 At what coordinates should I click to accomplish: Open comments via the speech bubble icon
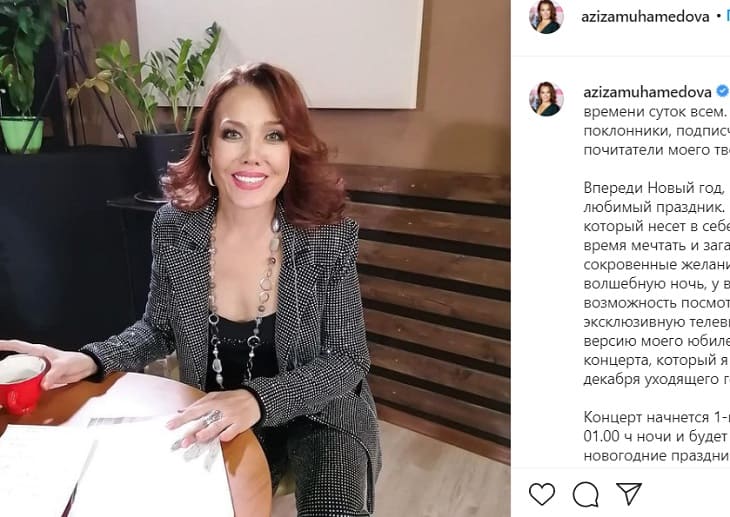pyautogui.click(x=585, y=494)
